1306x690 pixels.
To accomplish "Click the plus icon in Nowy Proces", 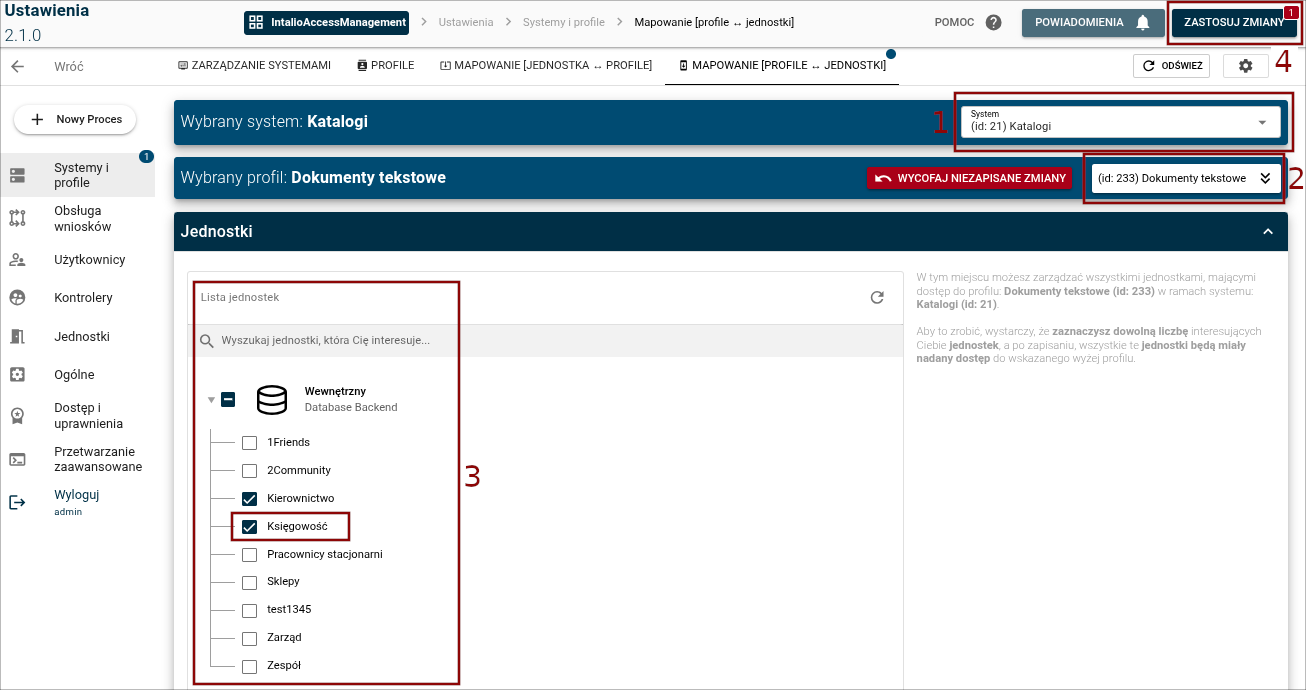I will [38, 119].
